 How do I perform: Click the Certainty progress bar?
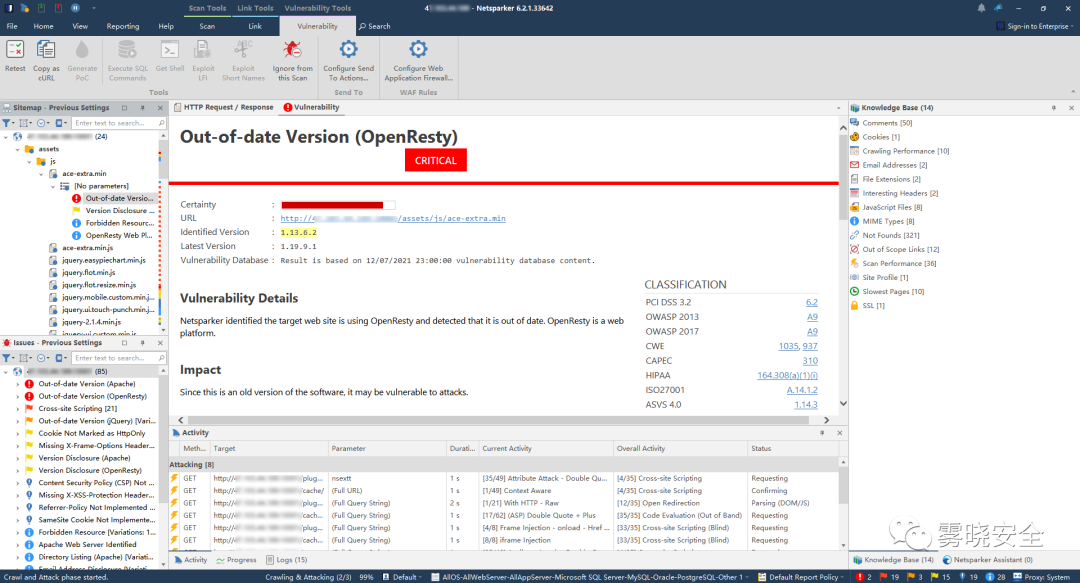(x=338, y=205)
